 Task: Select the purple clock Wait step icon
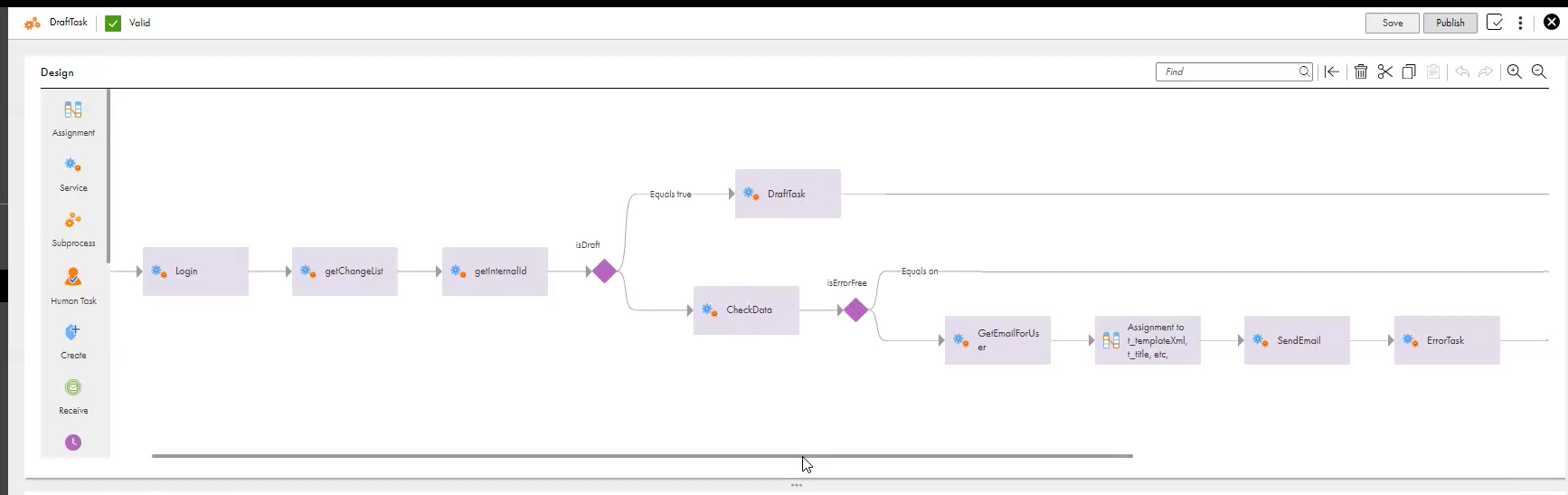coord(73,443)
